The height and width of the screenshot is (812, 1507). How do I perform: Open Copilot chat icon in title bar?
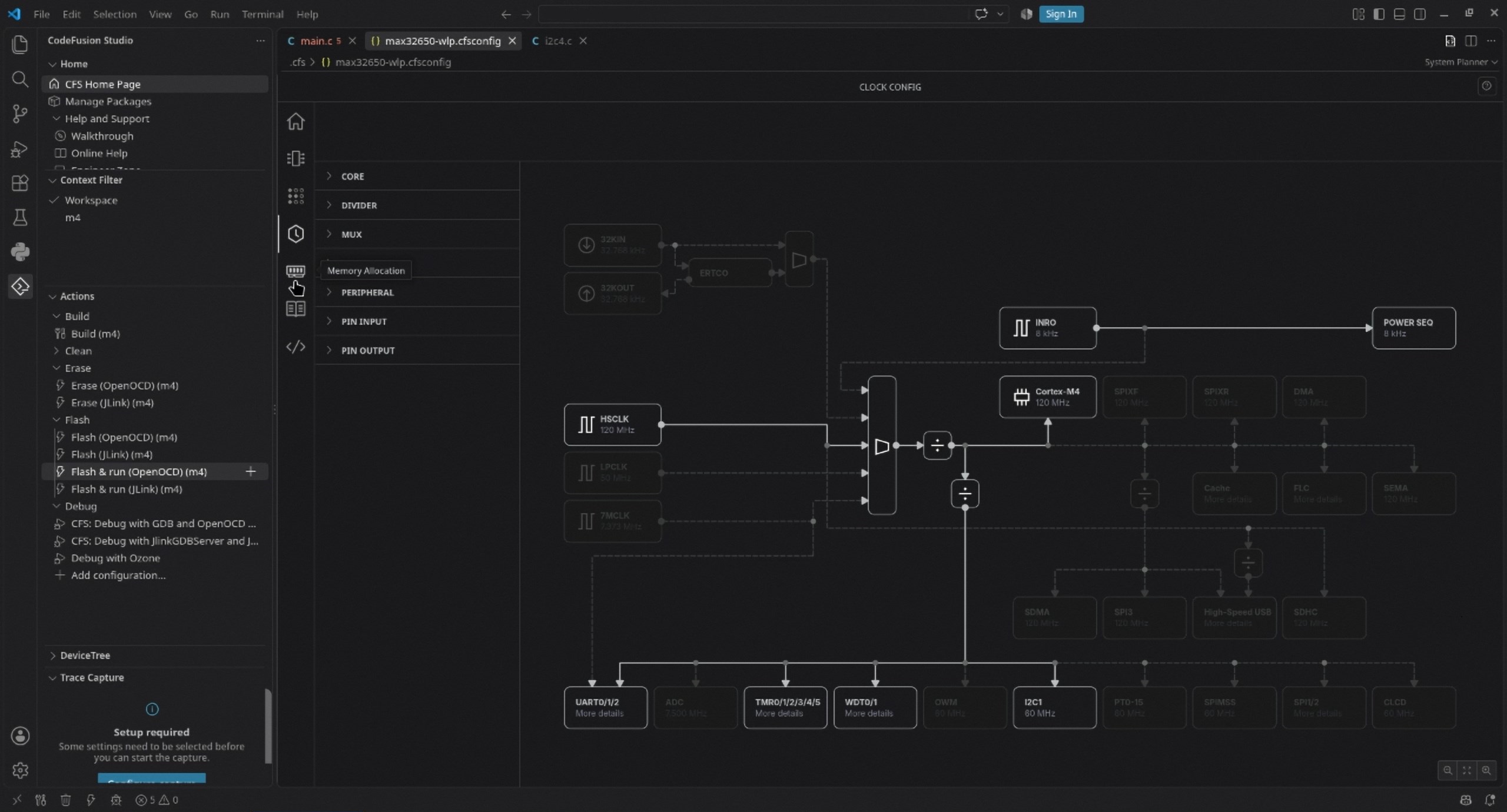coord(981,14)
